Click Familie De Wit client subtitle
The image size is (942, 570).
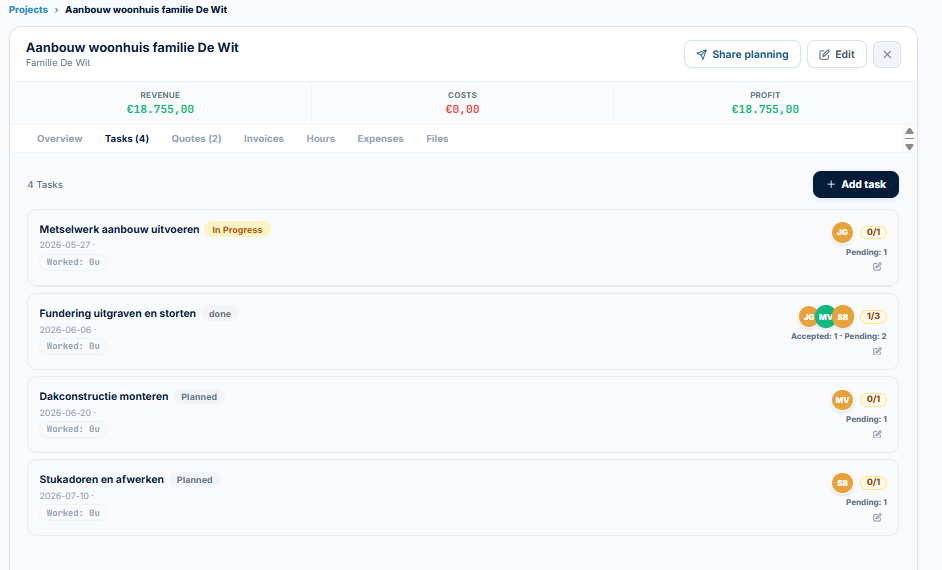click(x=58, y=63)
